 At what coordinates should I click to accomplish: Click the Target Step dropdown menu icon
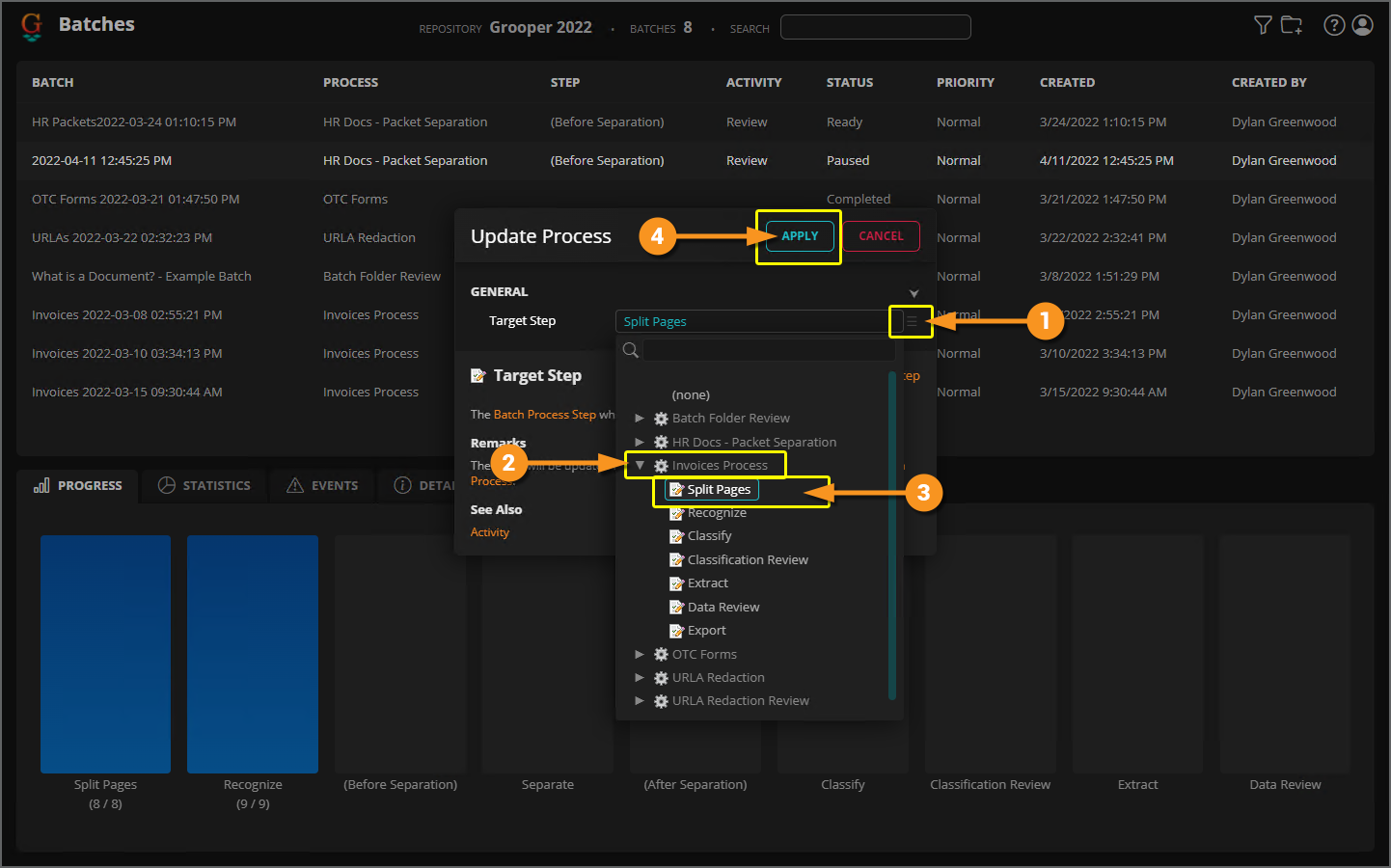tap(912, 321)
